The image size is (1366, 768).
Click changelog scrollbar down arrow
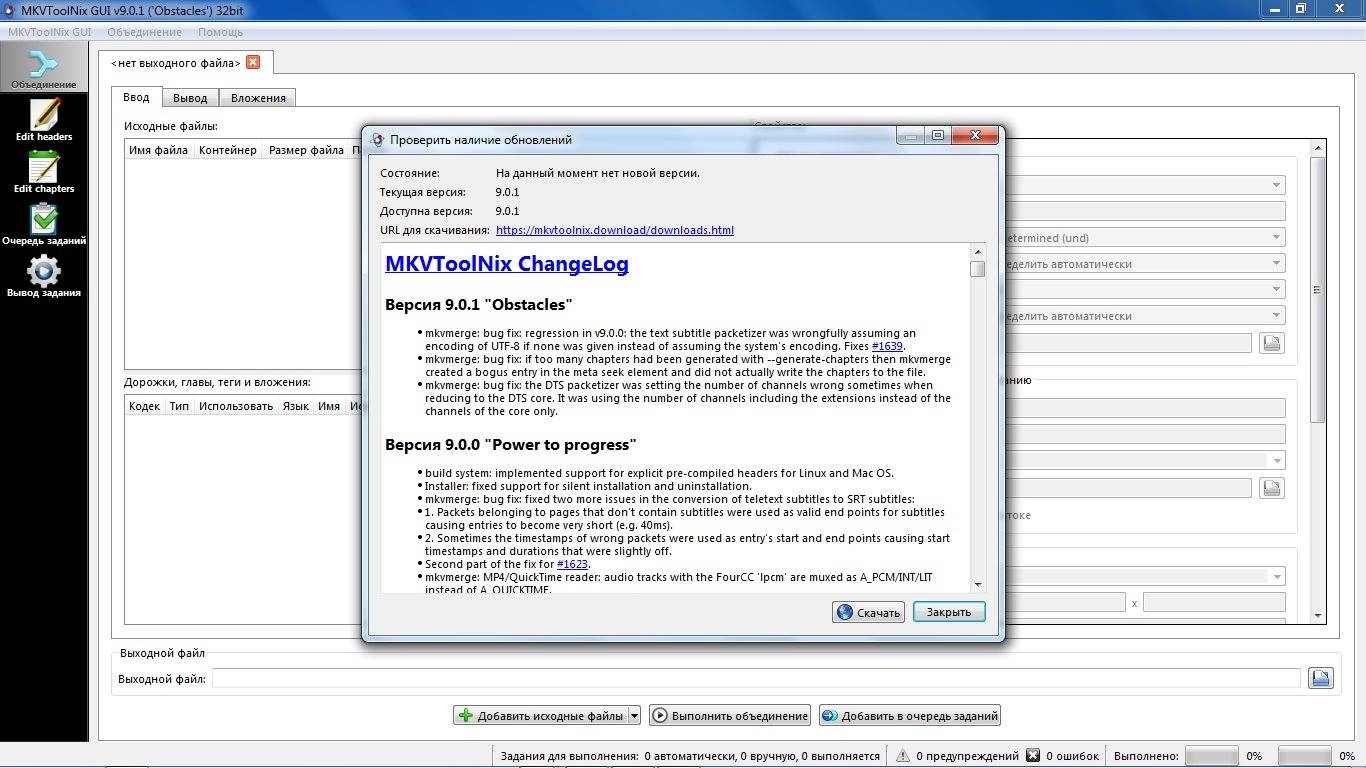pyautogui.click(x=977, y=585)
